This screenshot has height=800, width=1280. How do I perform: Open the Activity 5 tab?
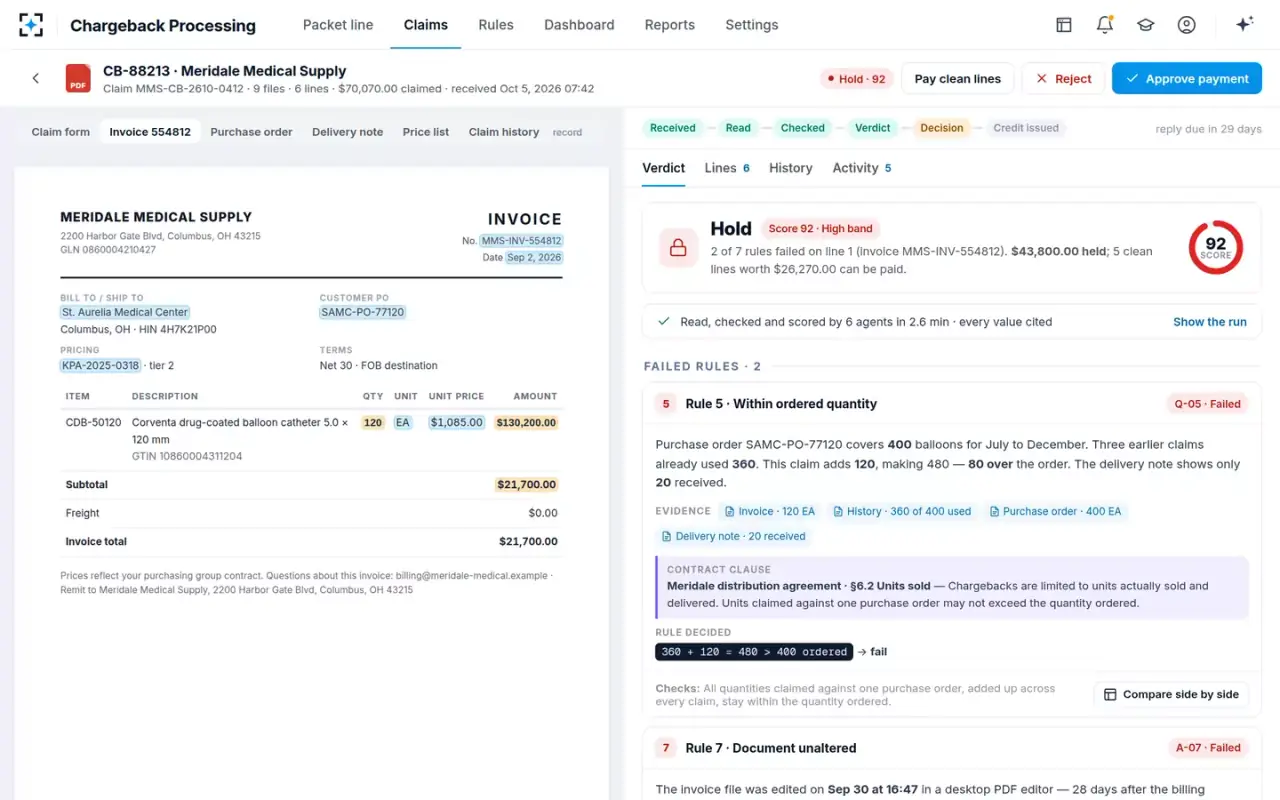tap(862, 168)
